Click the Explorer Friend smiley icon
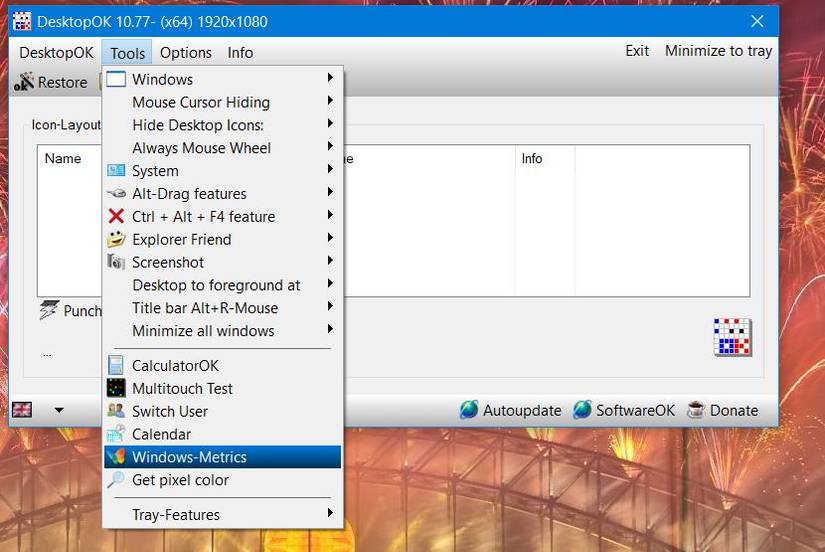Image resolution: width=825 pixels, height=552 pixels. point(116,239)
